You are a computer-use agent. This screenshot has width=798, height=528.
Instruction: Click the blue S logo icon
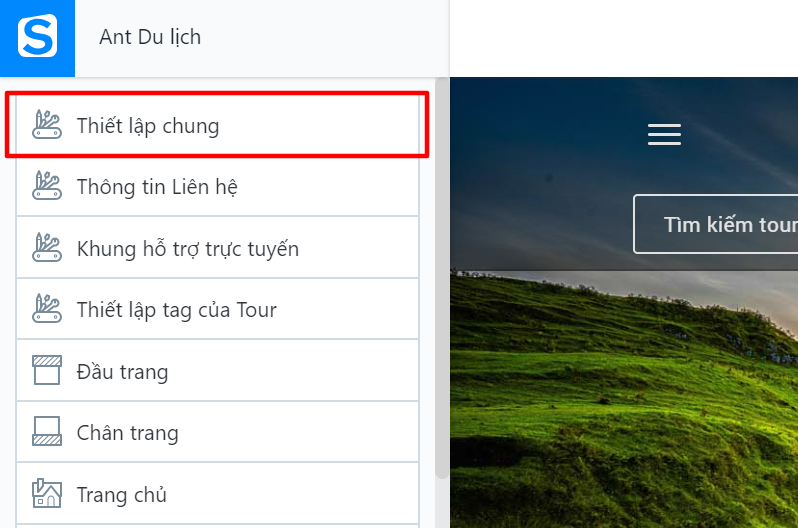pyautogui.click(x=37, y=38)
